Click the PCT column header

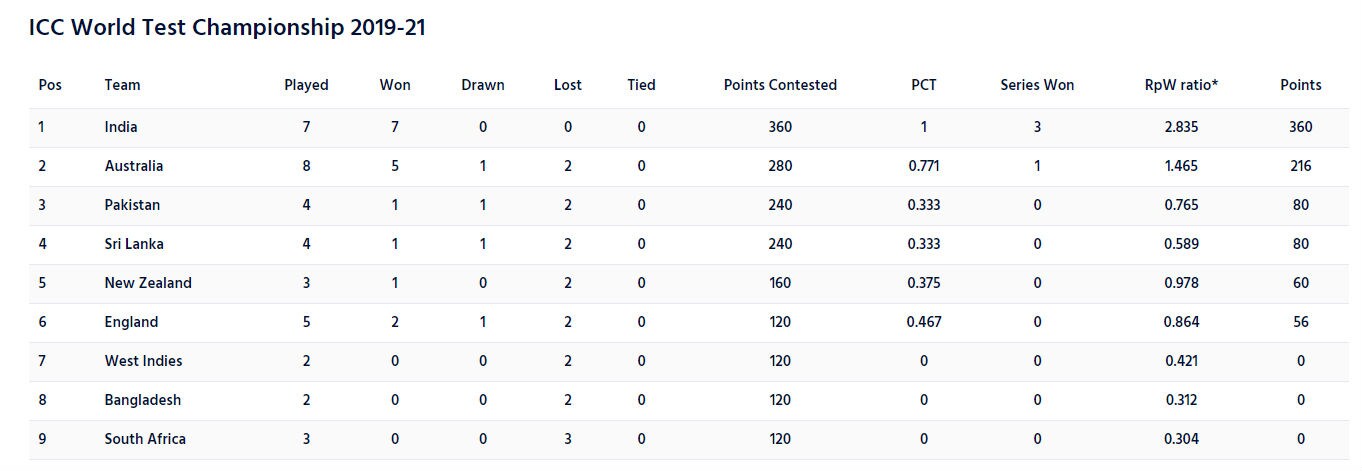[924, 85]
